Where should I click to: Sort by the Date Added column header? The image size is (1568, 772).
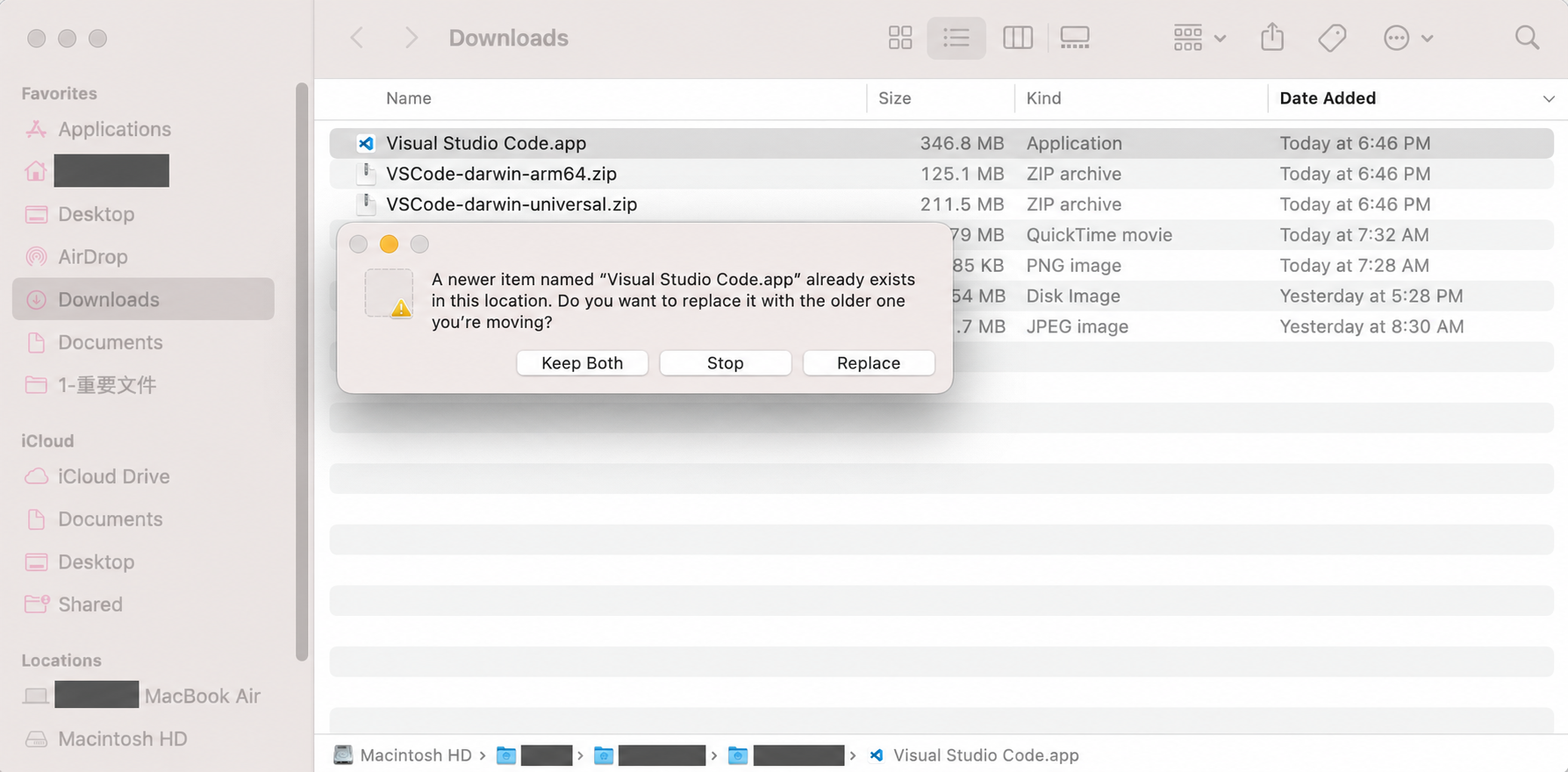[x=1328, y=98]
